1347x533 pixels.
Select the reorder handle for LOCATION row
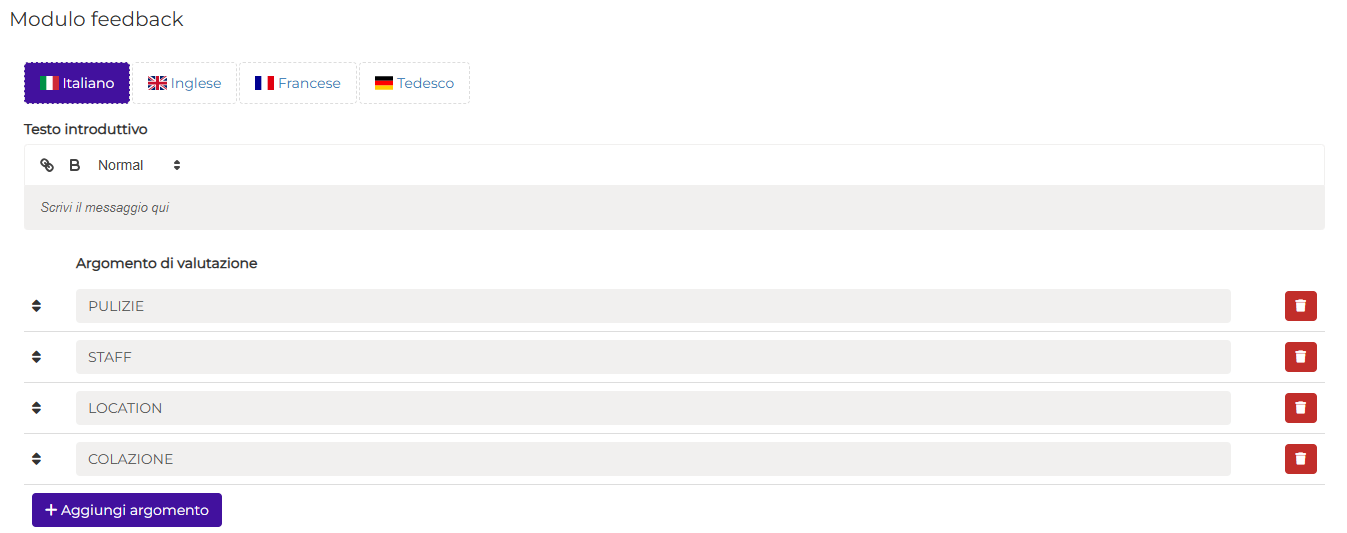click(x=36, y=408)
